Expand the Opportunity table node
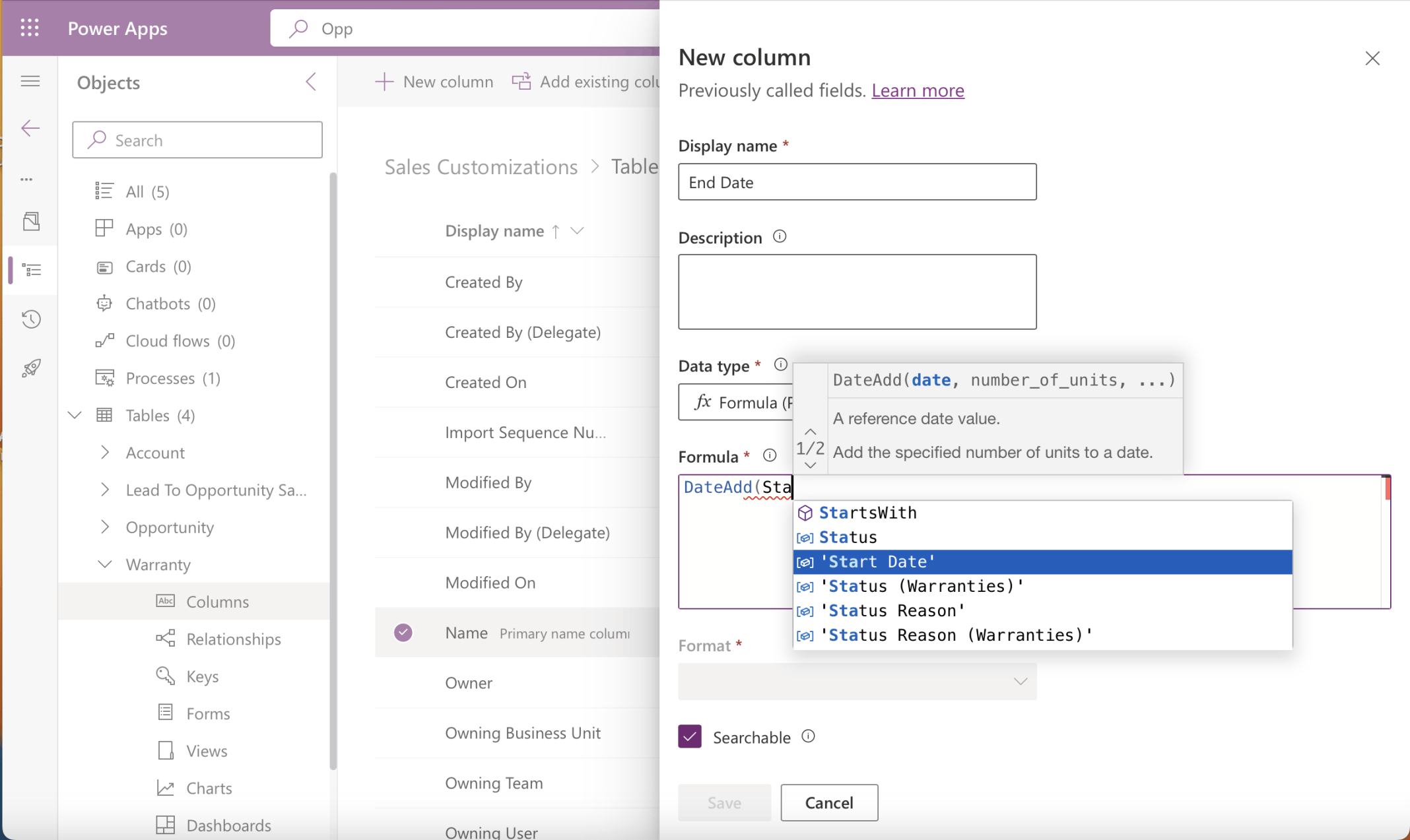 (x=105, y=527)
